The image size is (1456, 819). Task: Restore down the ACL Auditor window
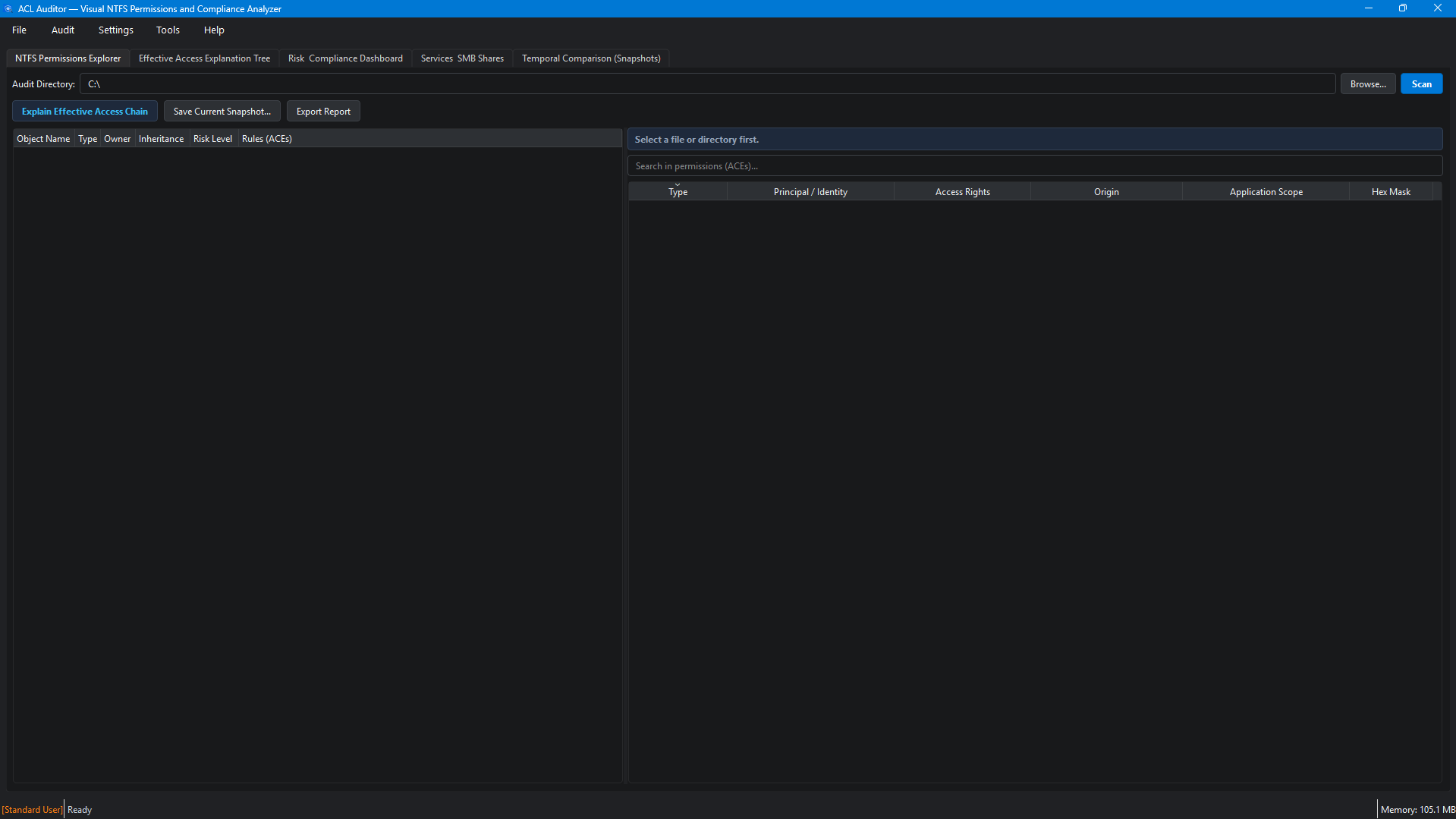click(1403, 8)
